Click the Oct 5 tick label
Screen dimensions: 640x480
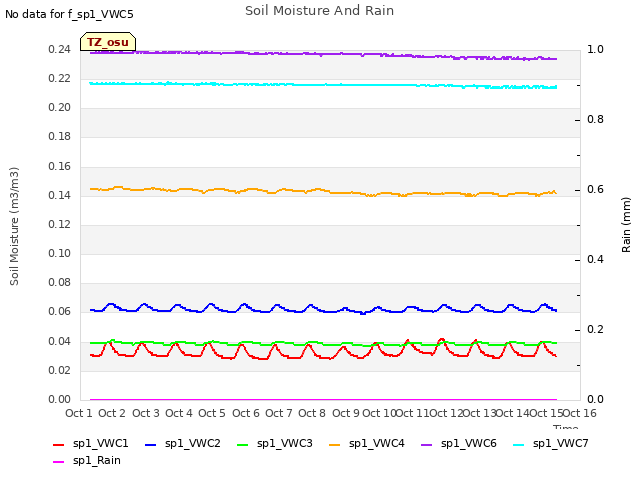click(212, 413)
